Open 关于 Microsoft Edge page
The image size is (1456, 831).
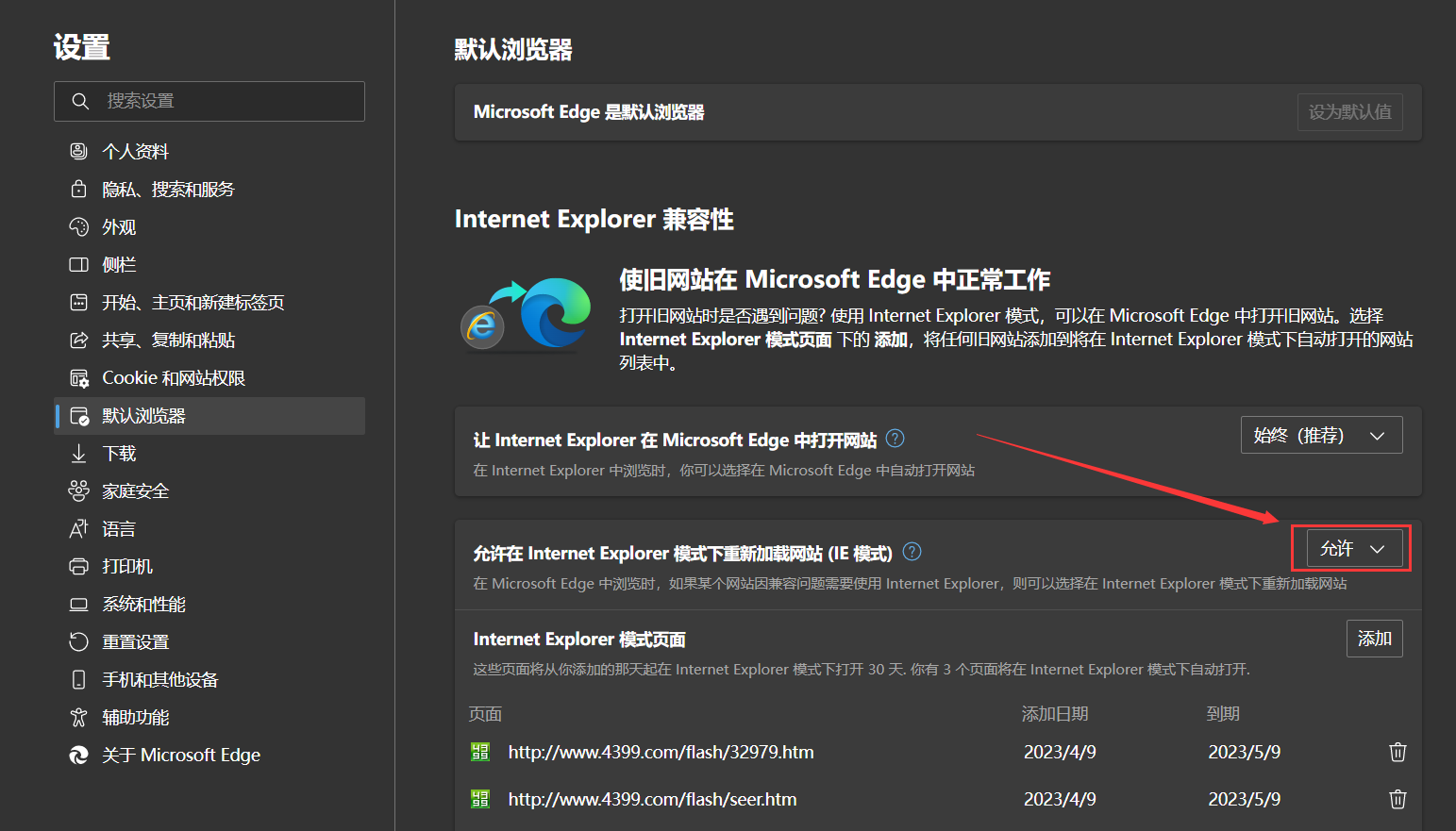209,755
